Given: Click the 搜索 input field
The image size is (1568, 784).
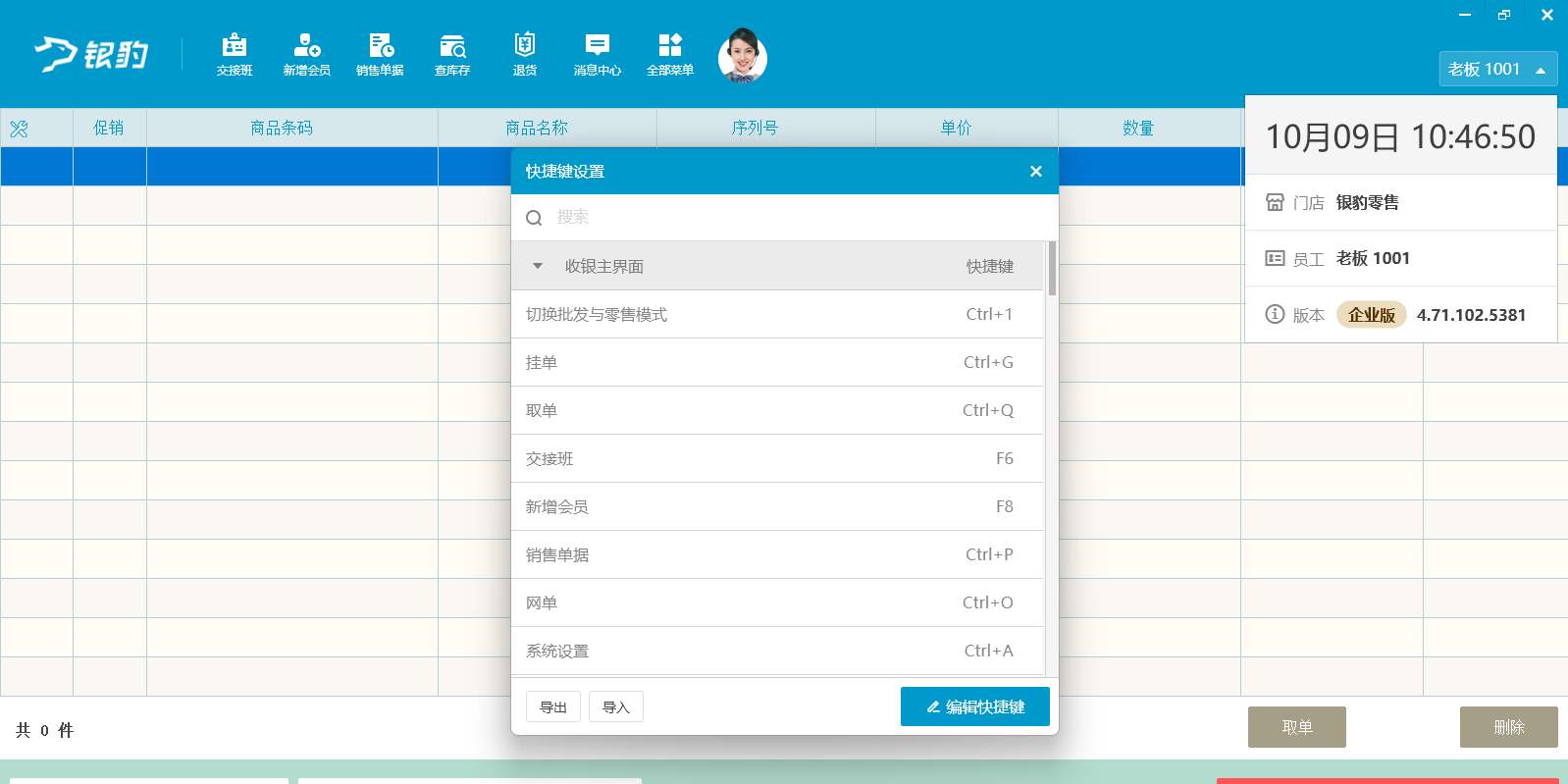Looking at the screenshot, I should click(x=785, y=217).
